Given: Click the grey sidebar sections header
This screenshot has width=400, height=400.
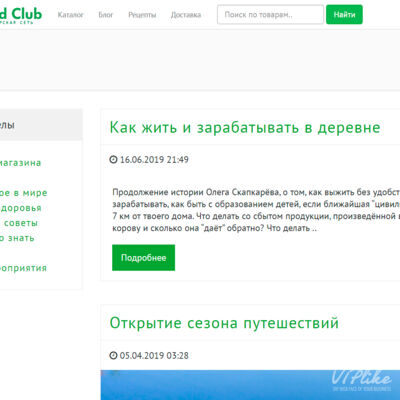Looking at the screenshot, I should [41, 125].
